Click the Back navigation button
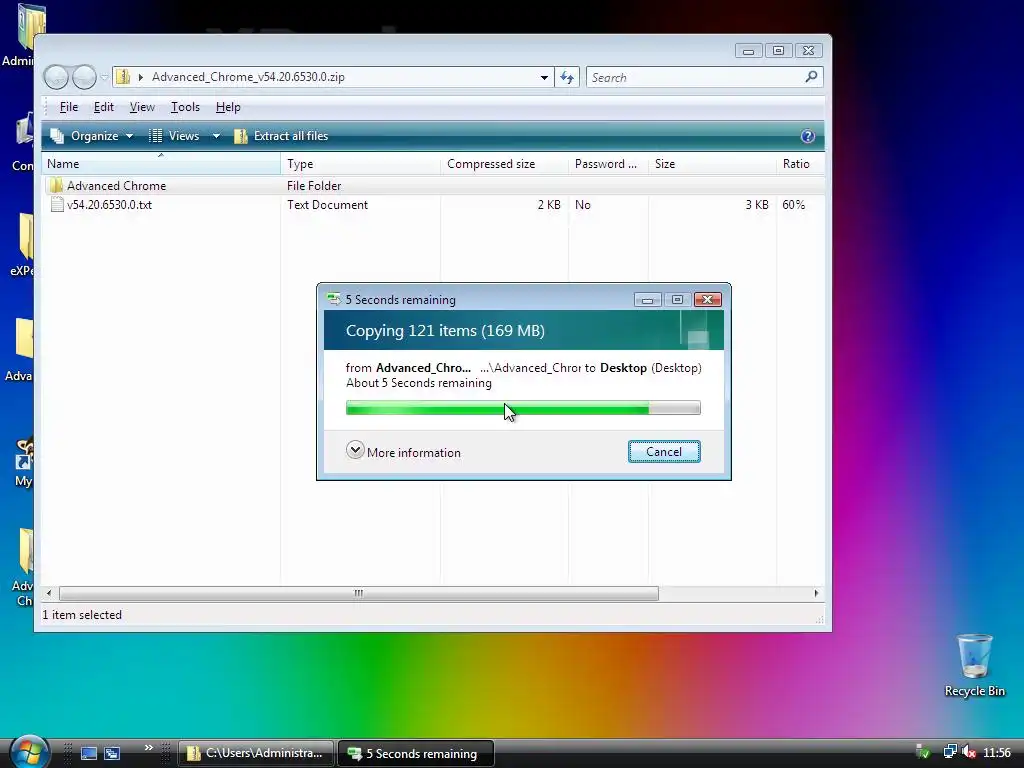This screenshot has height=768, width=1024. coord(56,77)
